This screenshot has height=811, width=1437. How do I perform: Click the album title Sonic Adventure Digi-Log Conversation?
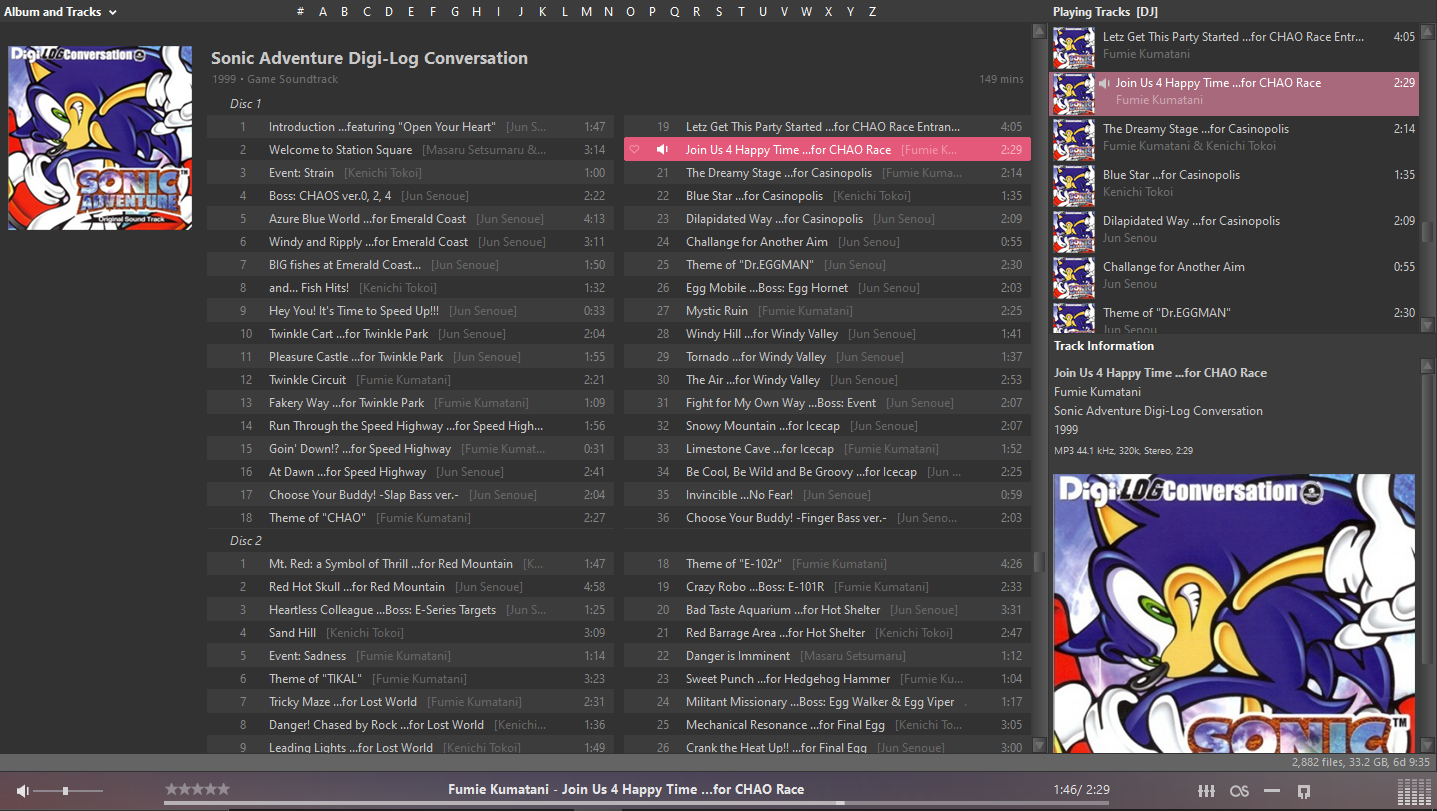369,58
